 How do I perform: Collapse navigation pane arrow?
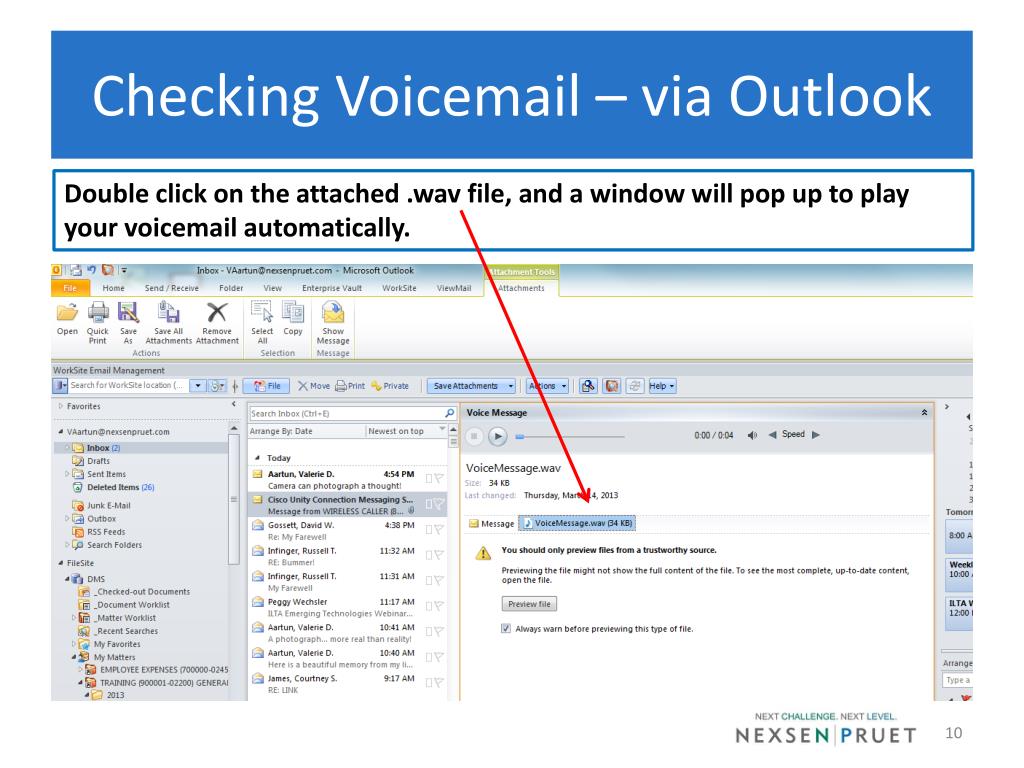[x=234, y=405]
